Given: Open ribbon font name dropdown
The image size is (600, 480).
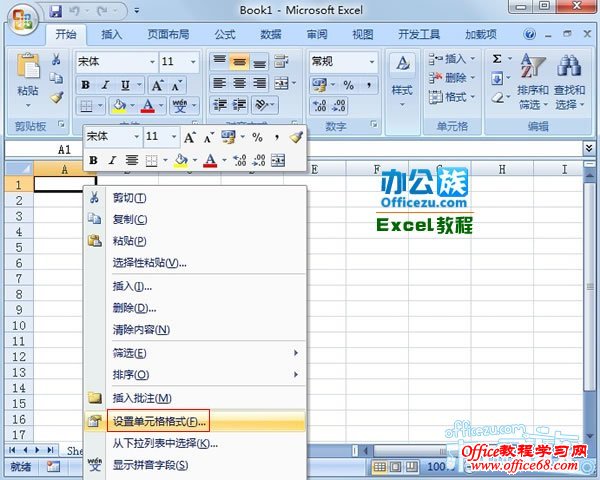Looking at the screenshot, I should tap(152, 62).
